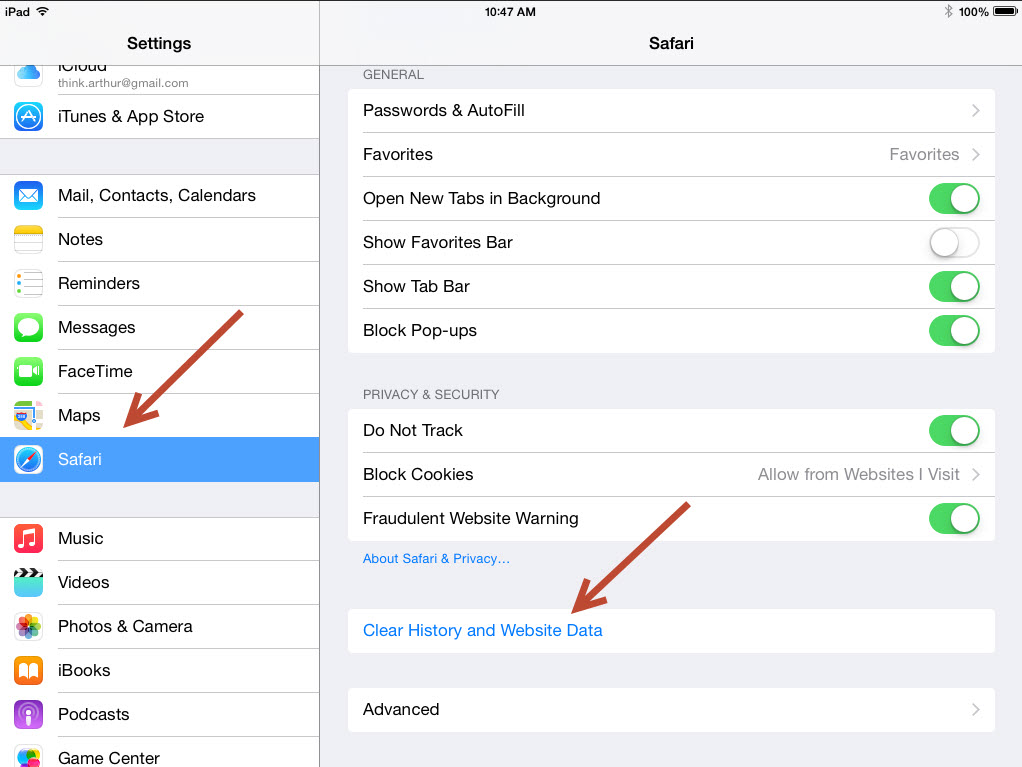
Task: Toggle off Block Pop-ups
Action: coord(954,330)
